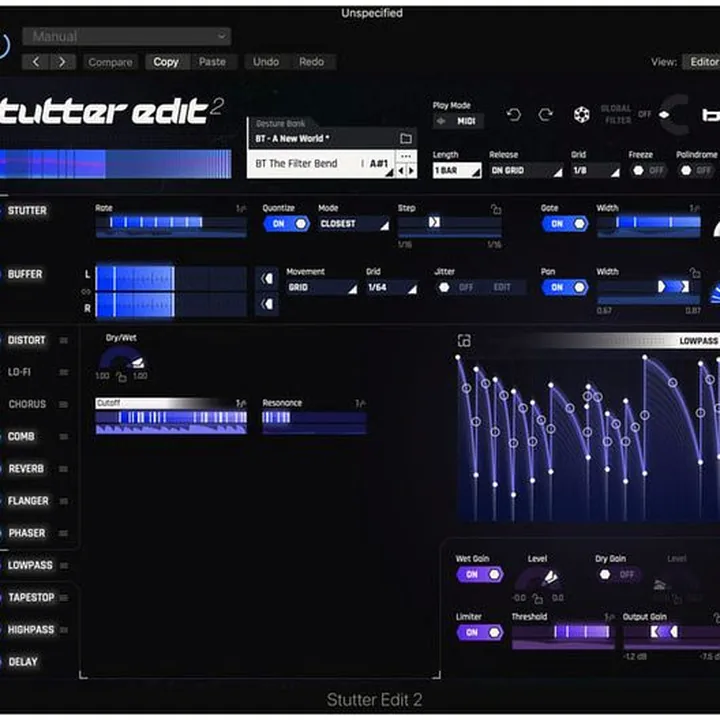Screen dimensions: 720x720
Task: Toggle the Stutter Gate switch
Action: pyautogui.click(x=565, y=224)
